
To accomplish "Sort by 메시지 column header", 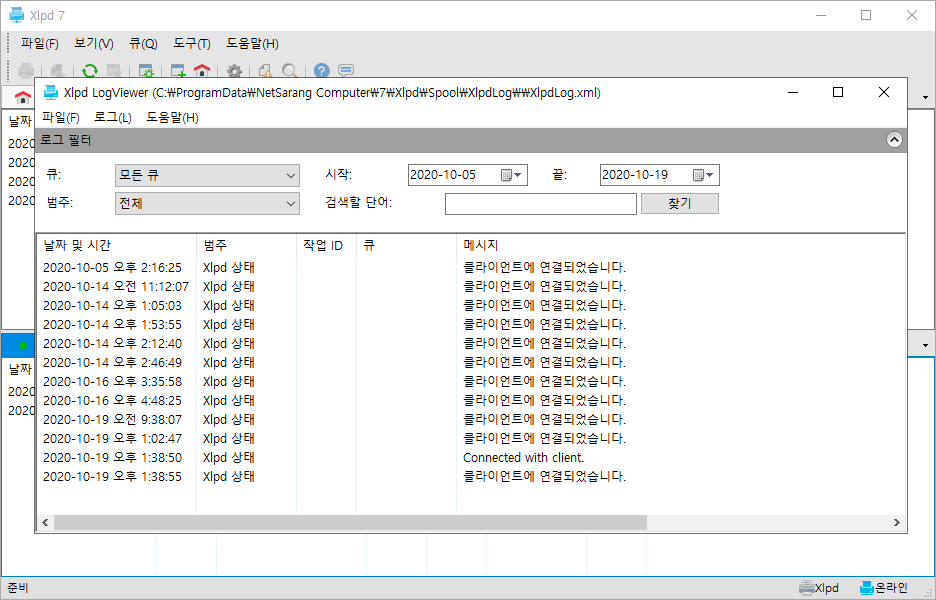I will point(681,245).
